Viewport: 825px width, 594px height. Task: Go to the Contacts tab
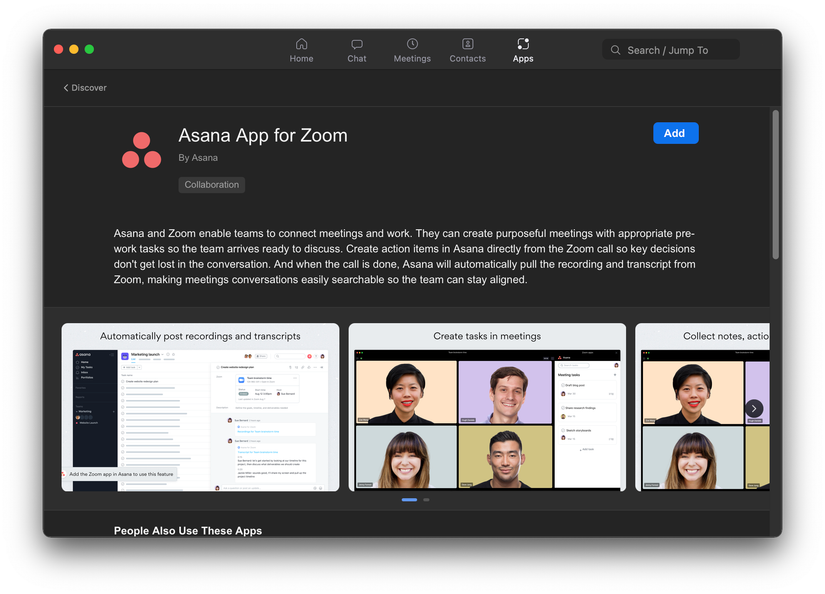click(x=467, y=51)
